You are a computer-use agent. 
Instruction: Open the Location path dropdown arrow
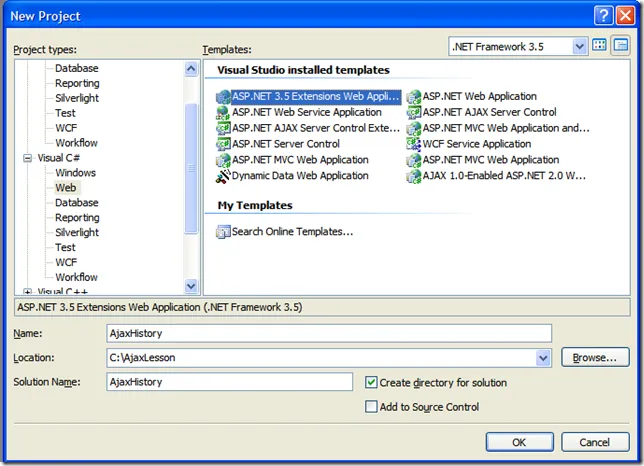pyautogui.click(x=543, y=358)
